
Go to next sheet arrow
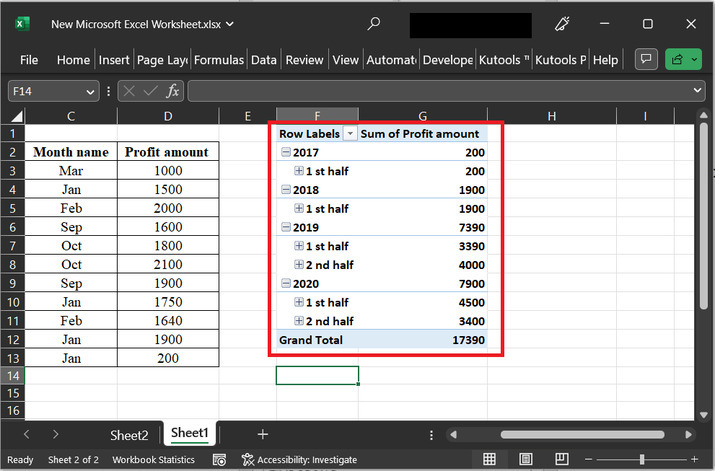tap(55, 434)
